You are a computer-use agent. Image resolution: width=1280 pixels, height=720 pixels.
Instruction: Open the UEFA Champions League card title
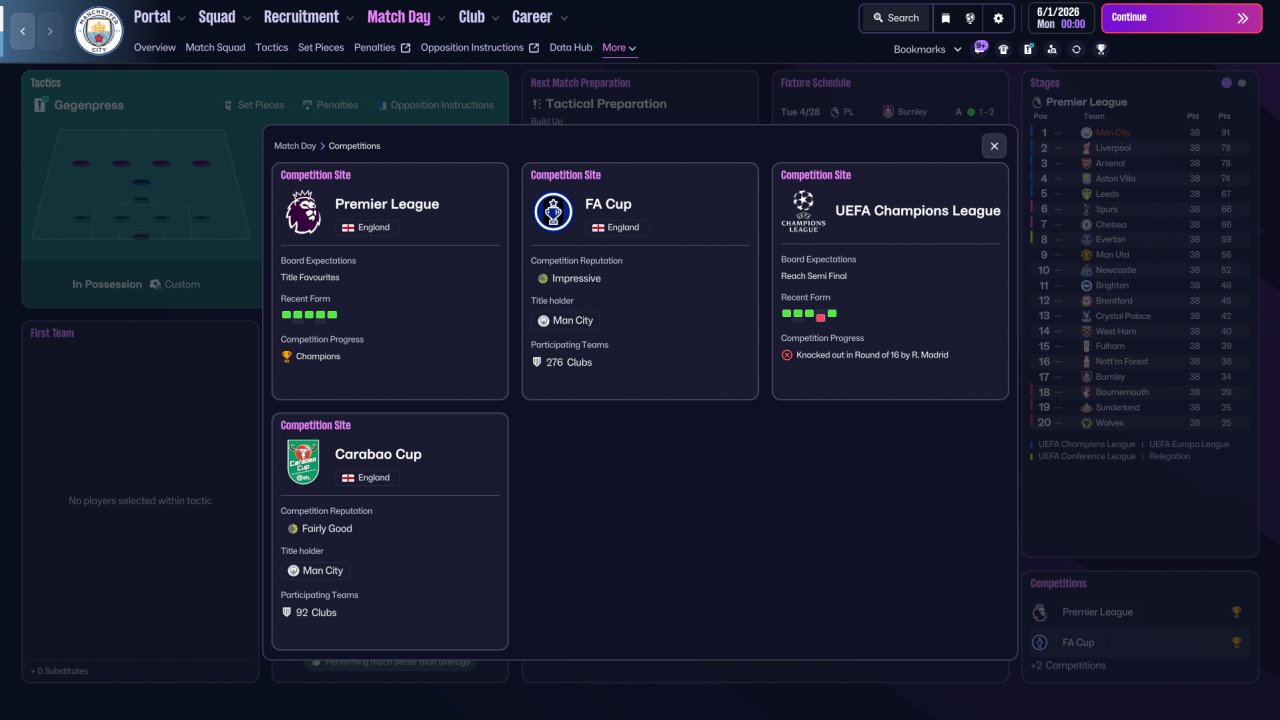coord(918,211)
